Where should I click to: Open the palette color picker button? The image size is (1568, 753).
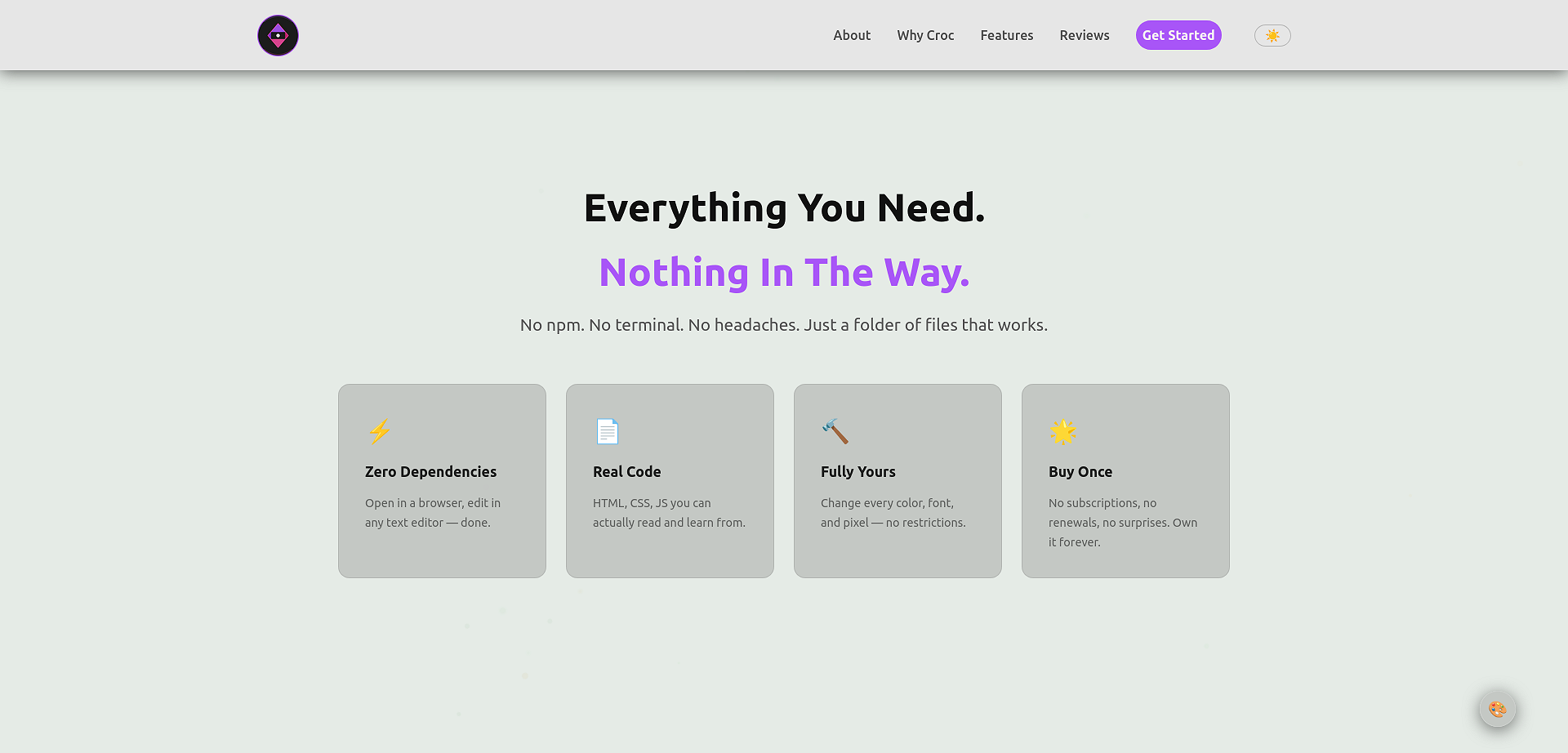tap(1497, 709)
